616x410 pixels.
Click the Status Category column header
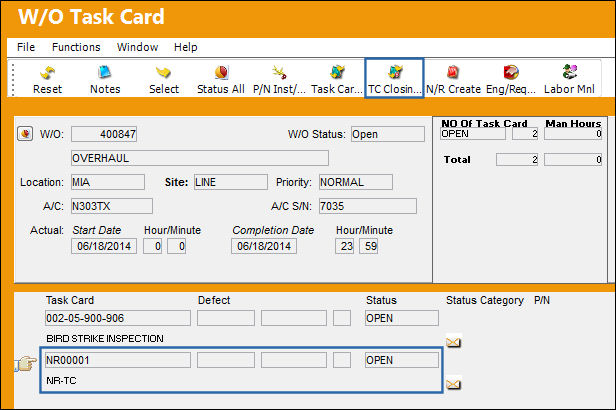tap(485, 300)
